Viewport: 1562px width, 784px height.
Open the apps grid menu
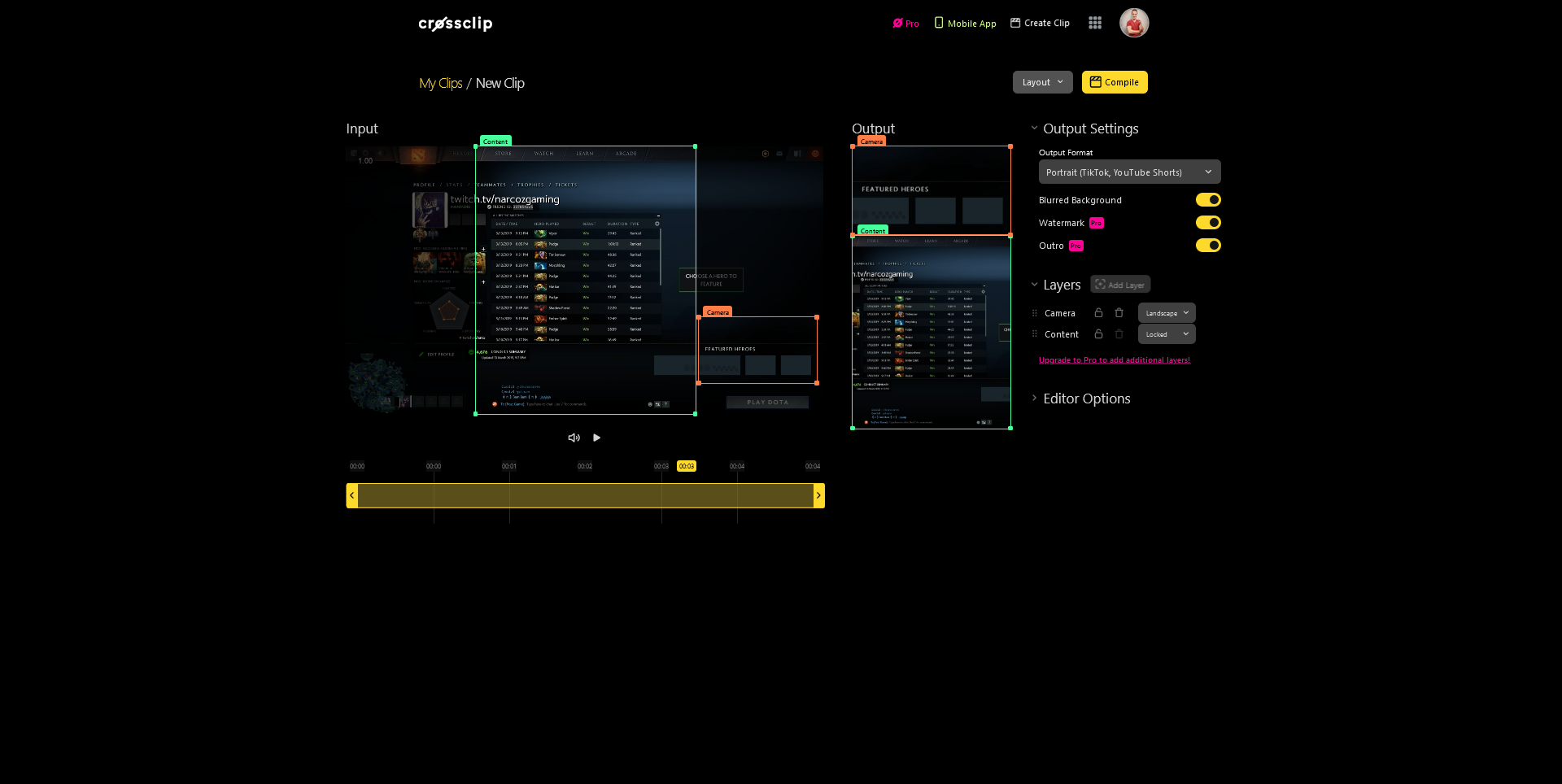pos(1095,23)
